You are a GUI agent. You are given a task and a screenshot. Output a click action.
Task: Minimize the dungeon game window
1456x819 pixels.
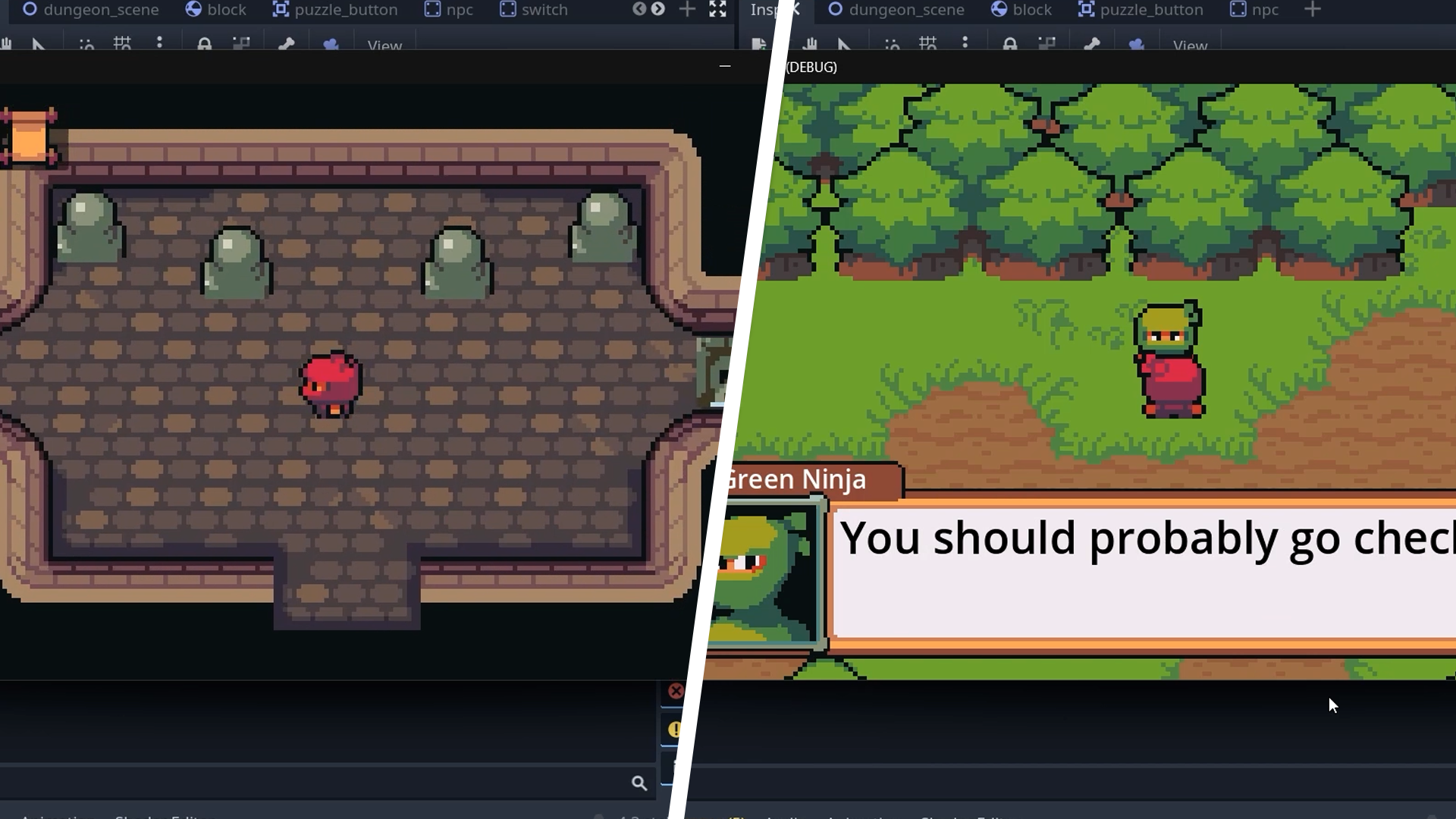[725, 66]
